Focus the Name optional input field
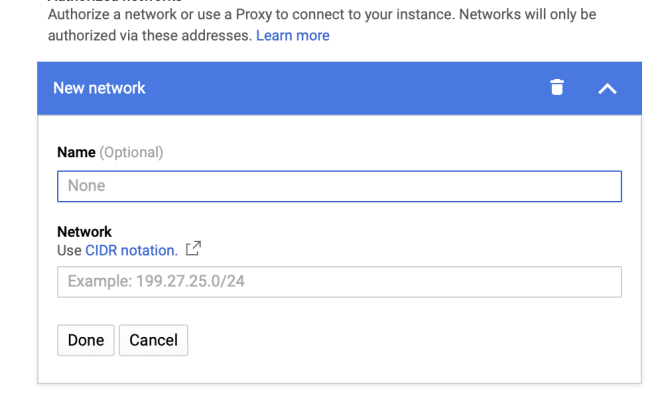 339,186
